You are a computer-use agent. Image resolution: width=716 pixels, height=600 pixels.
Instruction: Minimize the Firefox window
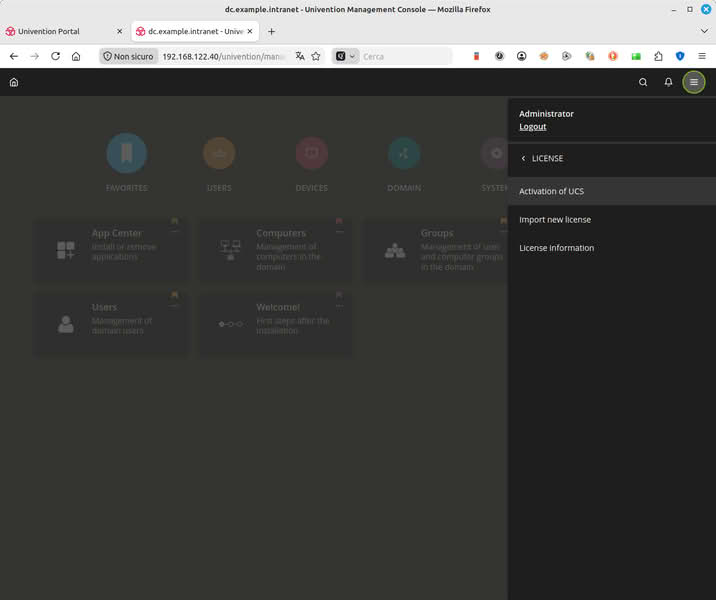pyautogui.click(x=674, y=9)
